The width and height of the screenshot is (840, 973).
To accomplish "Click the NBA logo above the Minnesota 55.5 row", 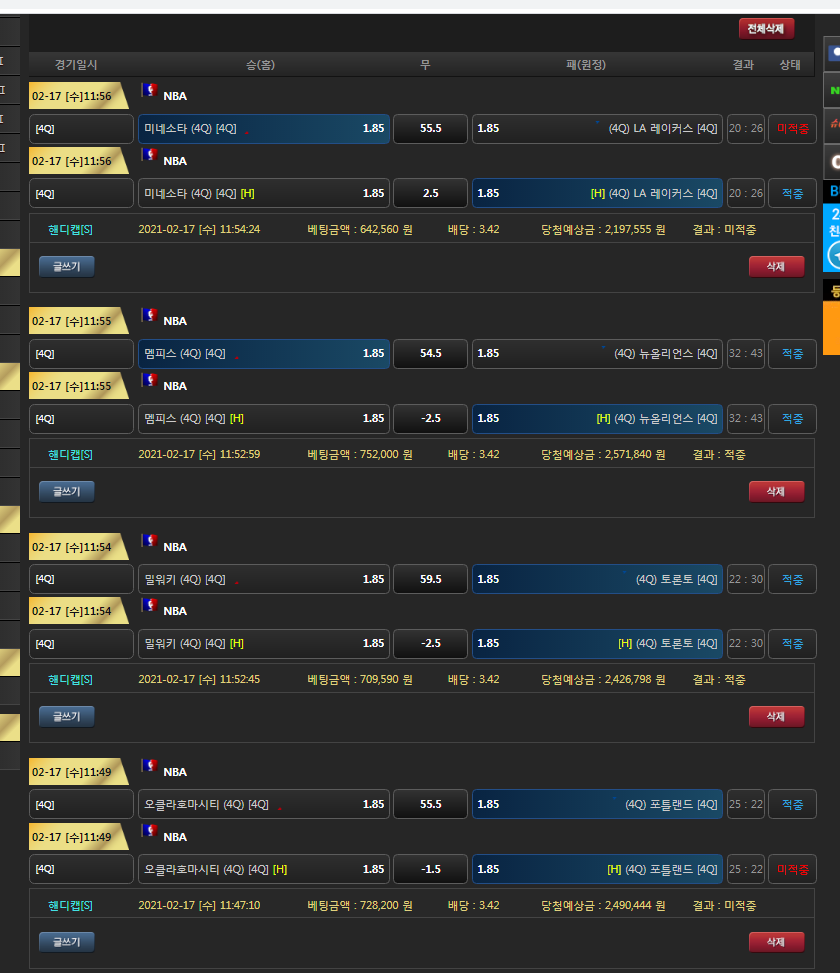I will click(150, 91).
